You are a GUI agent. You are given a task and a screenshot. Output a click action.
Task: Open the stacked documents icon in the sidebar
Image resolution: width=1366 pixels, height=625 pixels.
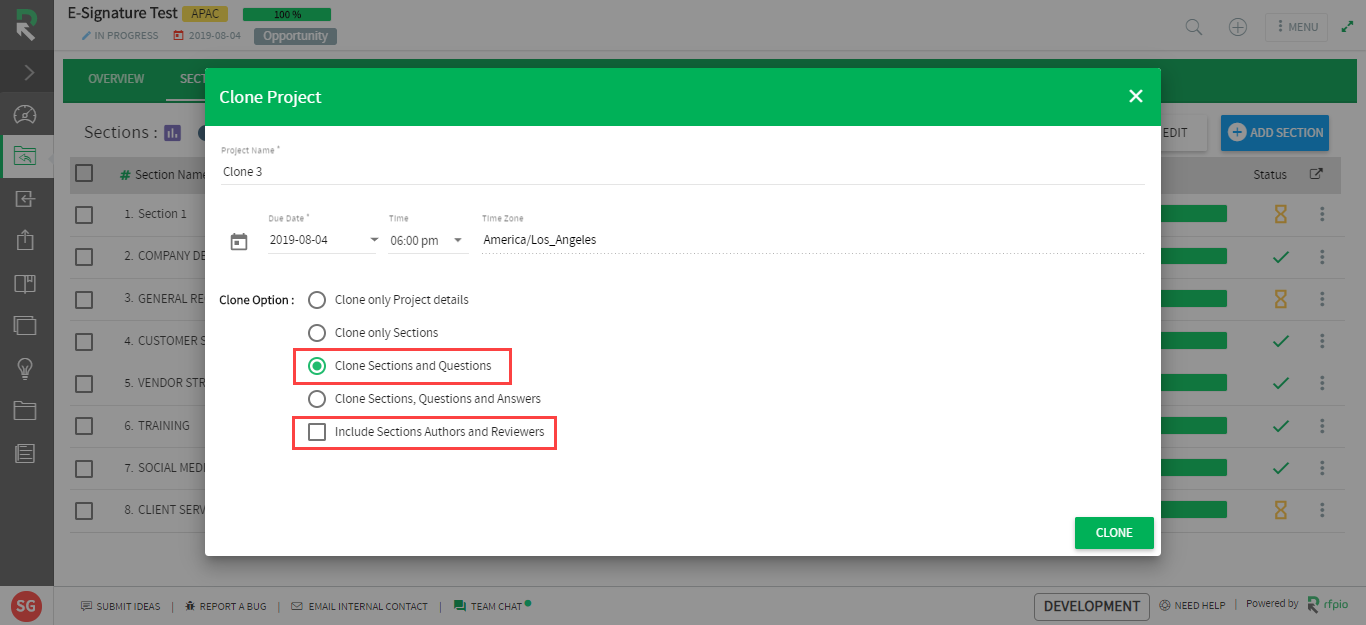26,325
